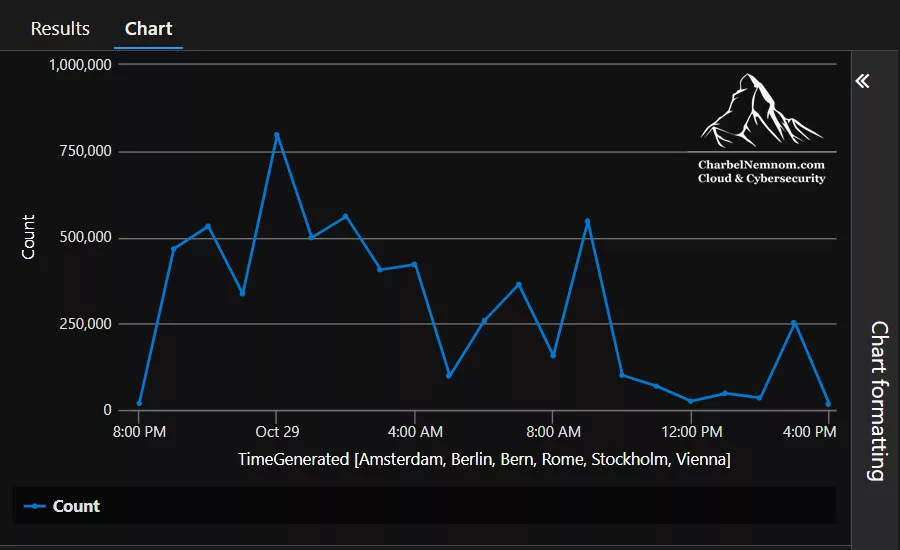The image size is (900, 550).
Task: Click the 750,000 y-axis label
Action: (x=86, y=151)
